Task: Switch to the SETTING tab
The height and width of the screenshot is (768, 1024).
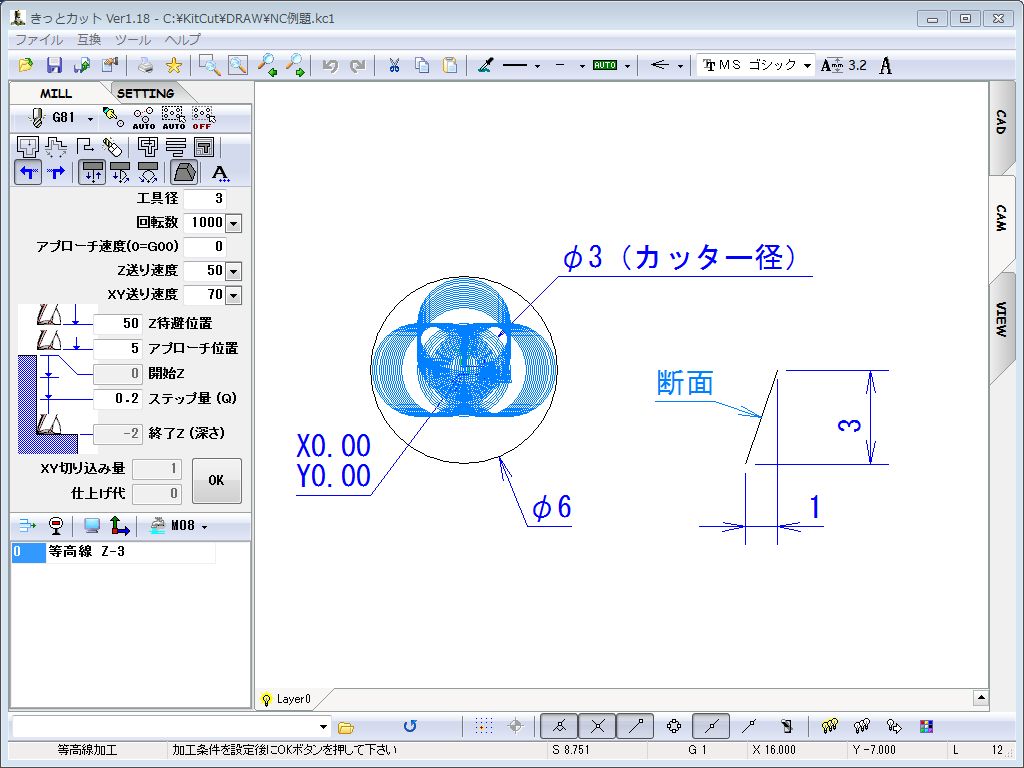Action: point(146,93)
